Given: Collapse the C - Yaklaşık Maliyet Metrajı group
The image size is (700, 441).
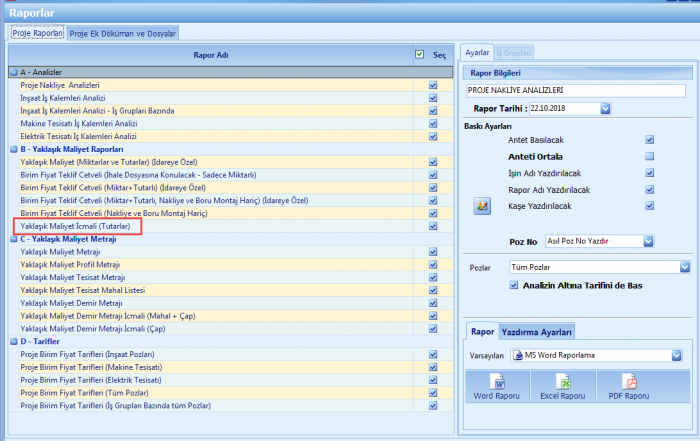Looking at the screenshot, I should (x=13, y=239).
